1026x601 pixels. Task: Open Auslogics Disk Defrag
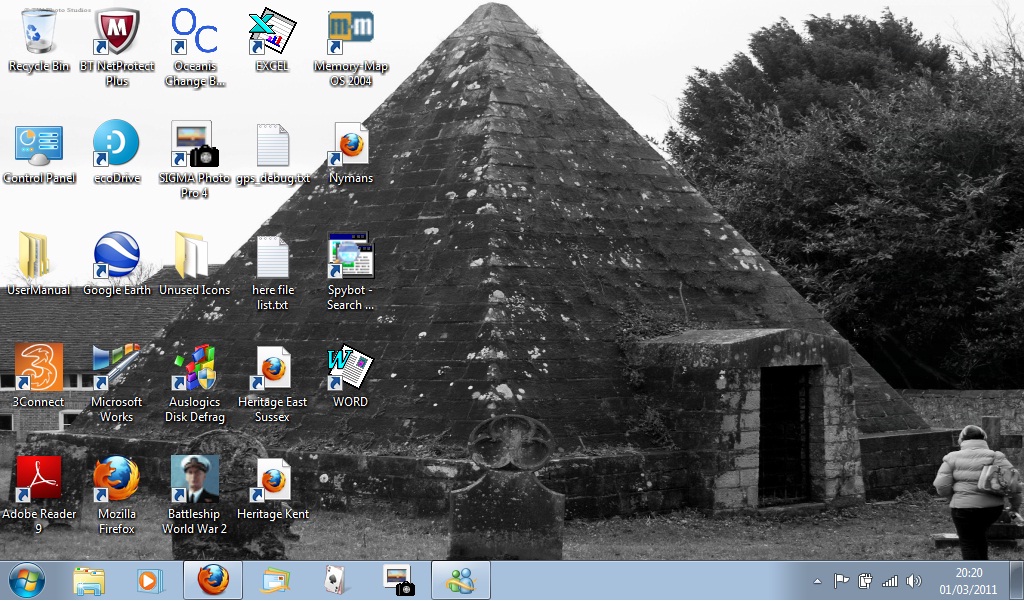coord(194,370)
